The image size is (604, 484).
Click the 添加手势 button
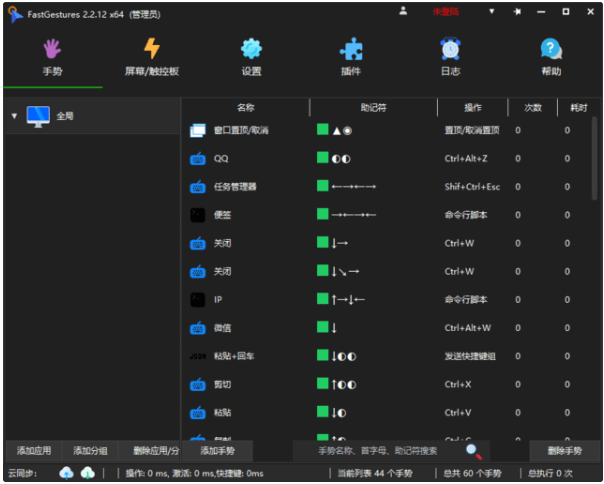click(x=217, y=451)
